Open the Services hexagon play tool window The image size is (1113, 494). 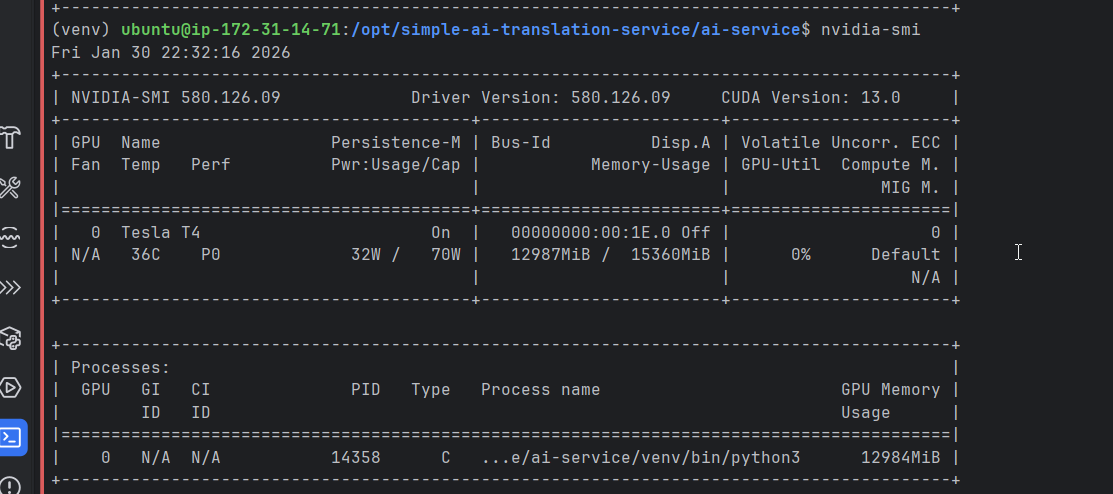click(x=10, y=388)
